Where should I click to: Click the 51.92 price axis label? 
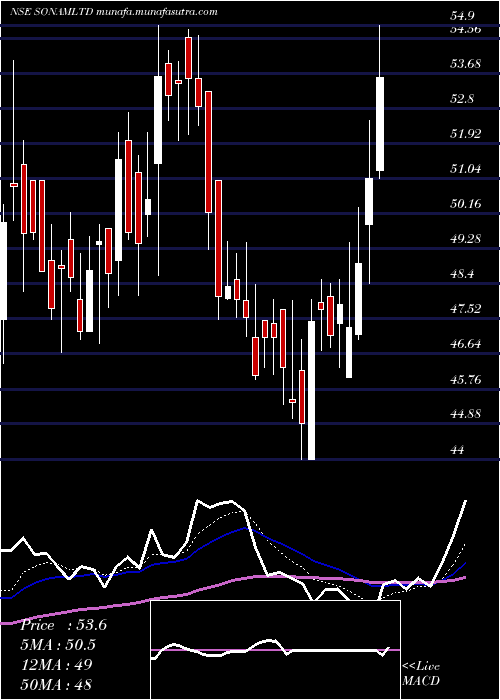coord(466,133)
